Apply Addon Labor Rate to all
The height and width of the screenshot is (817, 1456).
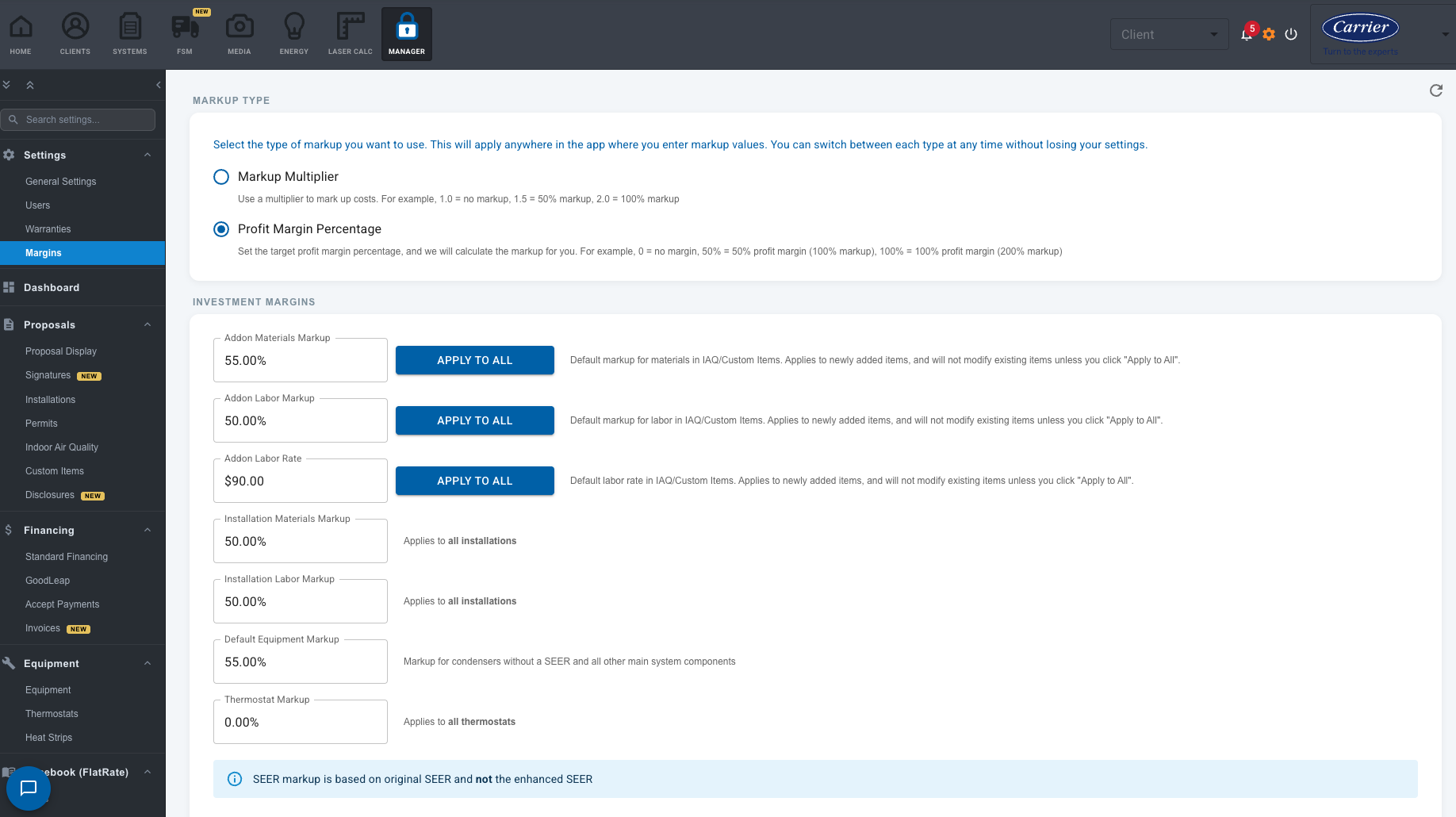(x=475, y=481)
